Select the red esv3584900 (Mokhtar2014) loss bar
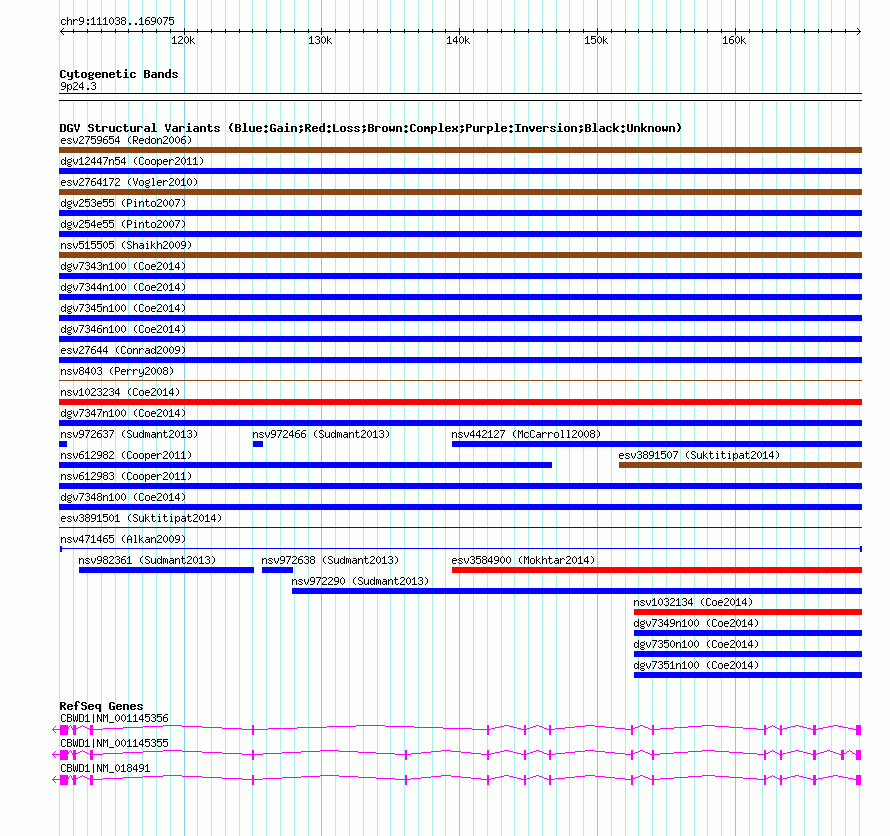Image resolution: width=890 pixels, height=836 pixels. 657,570
